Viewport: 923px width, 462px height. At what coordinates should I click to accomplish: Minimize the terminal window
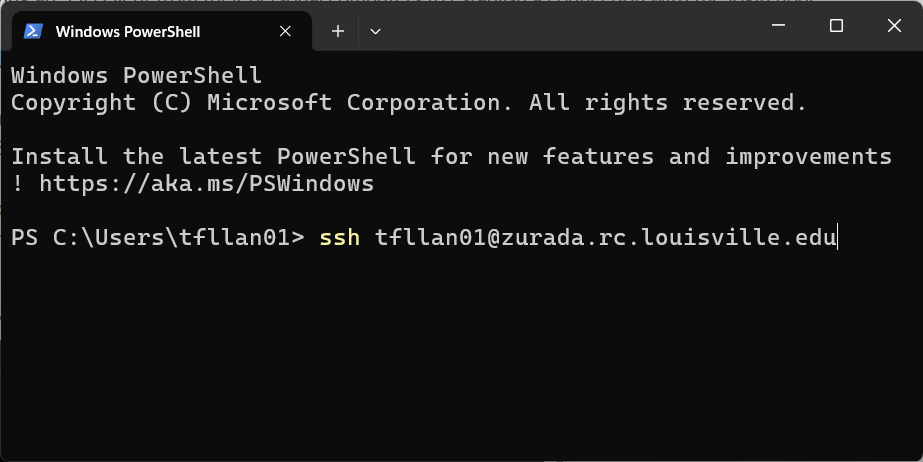coord(781,25)
